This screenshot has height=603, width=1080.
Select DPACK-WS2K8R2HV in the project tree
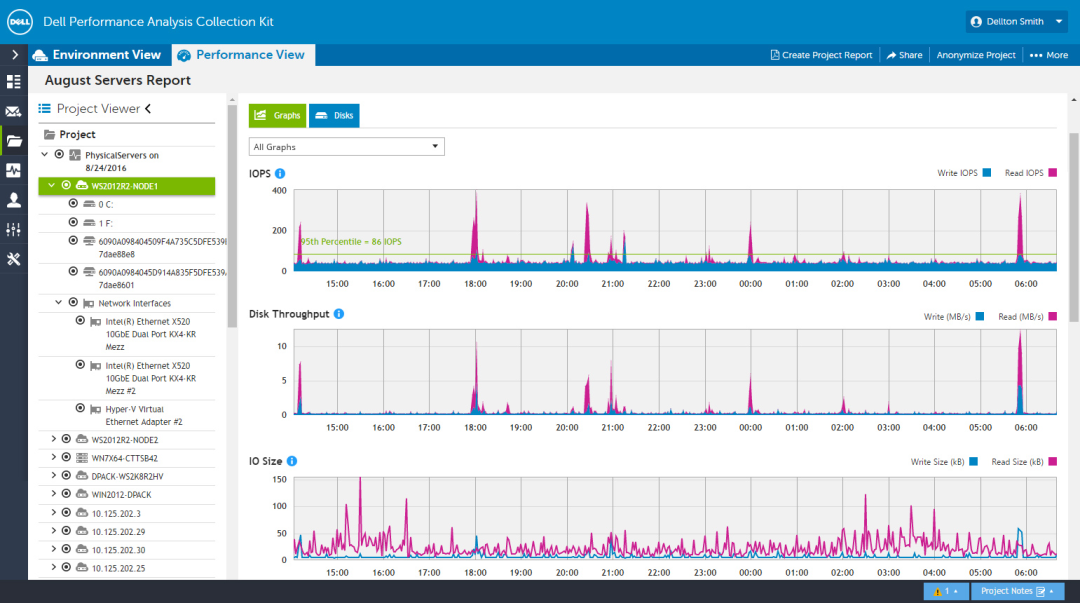pos(127,476)
